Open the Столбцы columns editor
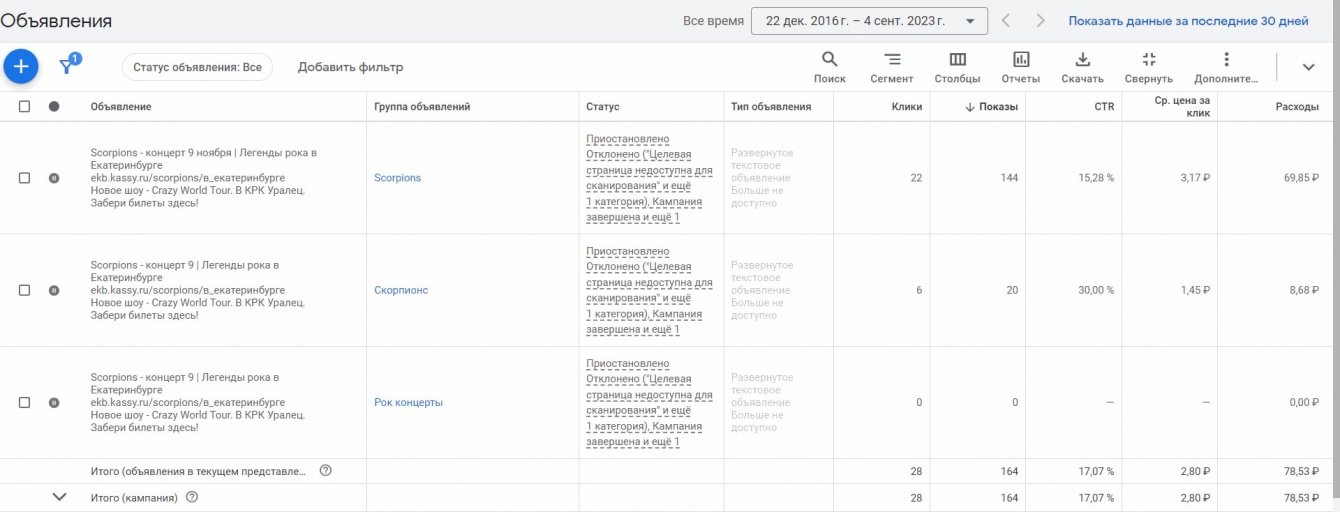This screenshot has height=512, width=1340. coord(957,66)
